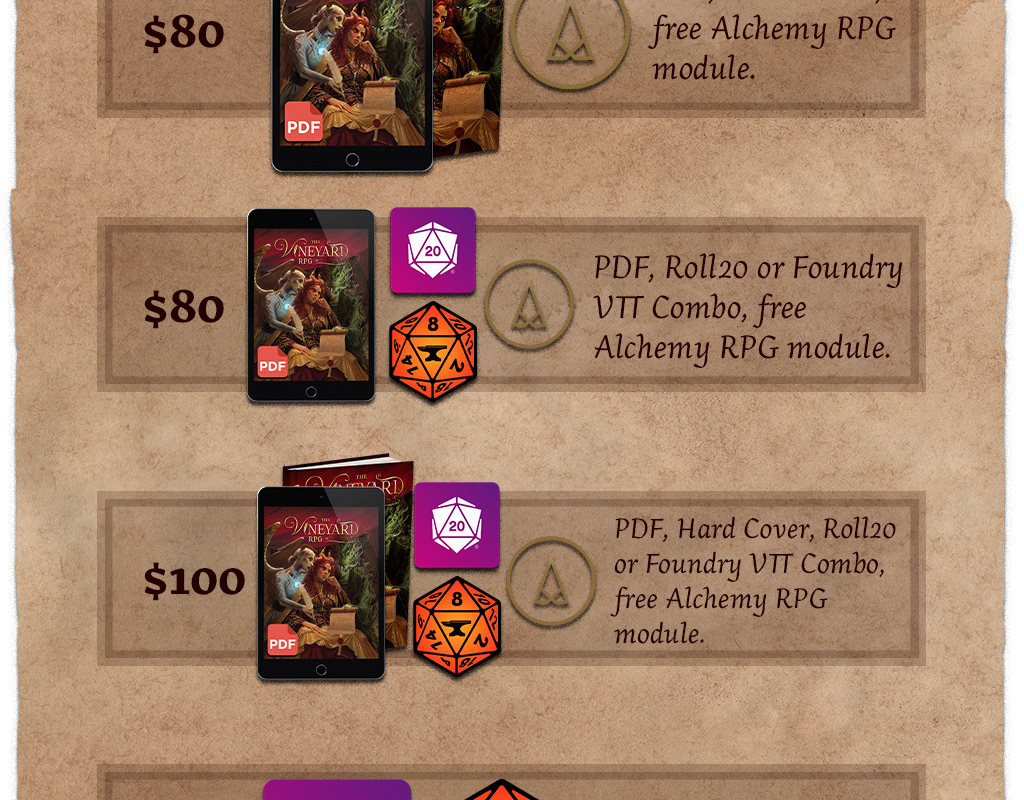This screenshot has width=1024, height=800.
Task: Click the PDF badge on top tier tablet
Action: [304, 121]
